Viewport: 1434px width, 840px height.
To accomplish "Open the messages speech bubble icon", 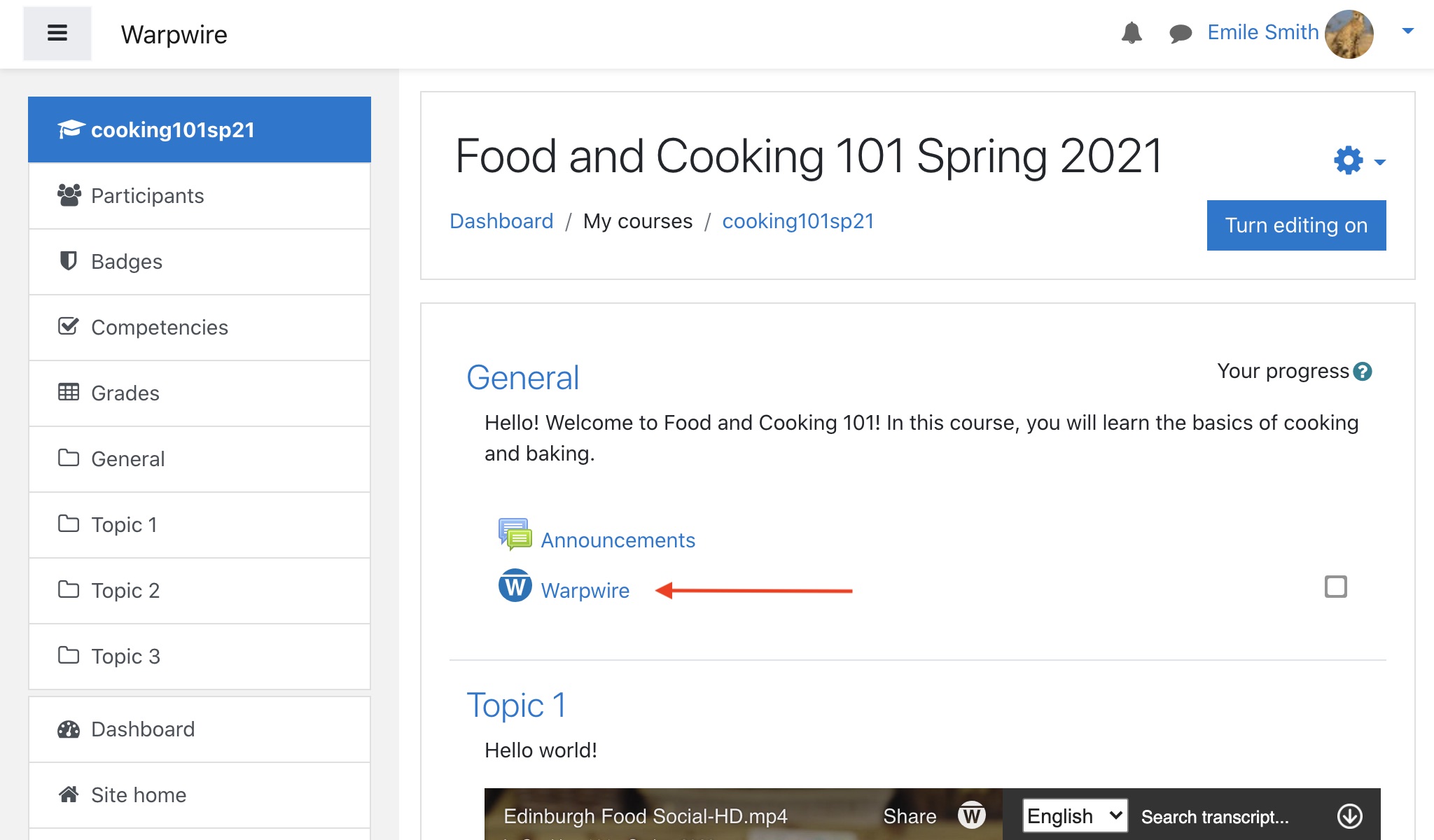I will (1181, 33).
